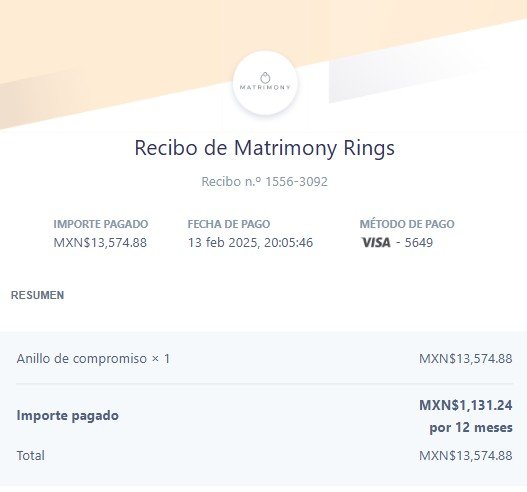Click the RESUMEN section heading
This screenshot has height=492, width=527.
click(37, 295)
